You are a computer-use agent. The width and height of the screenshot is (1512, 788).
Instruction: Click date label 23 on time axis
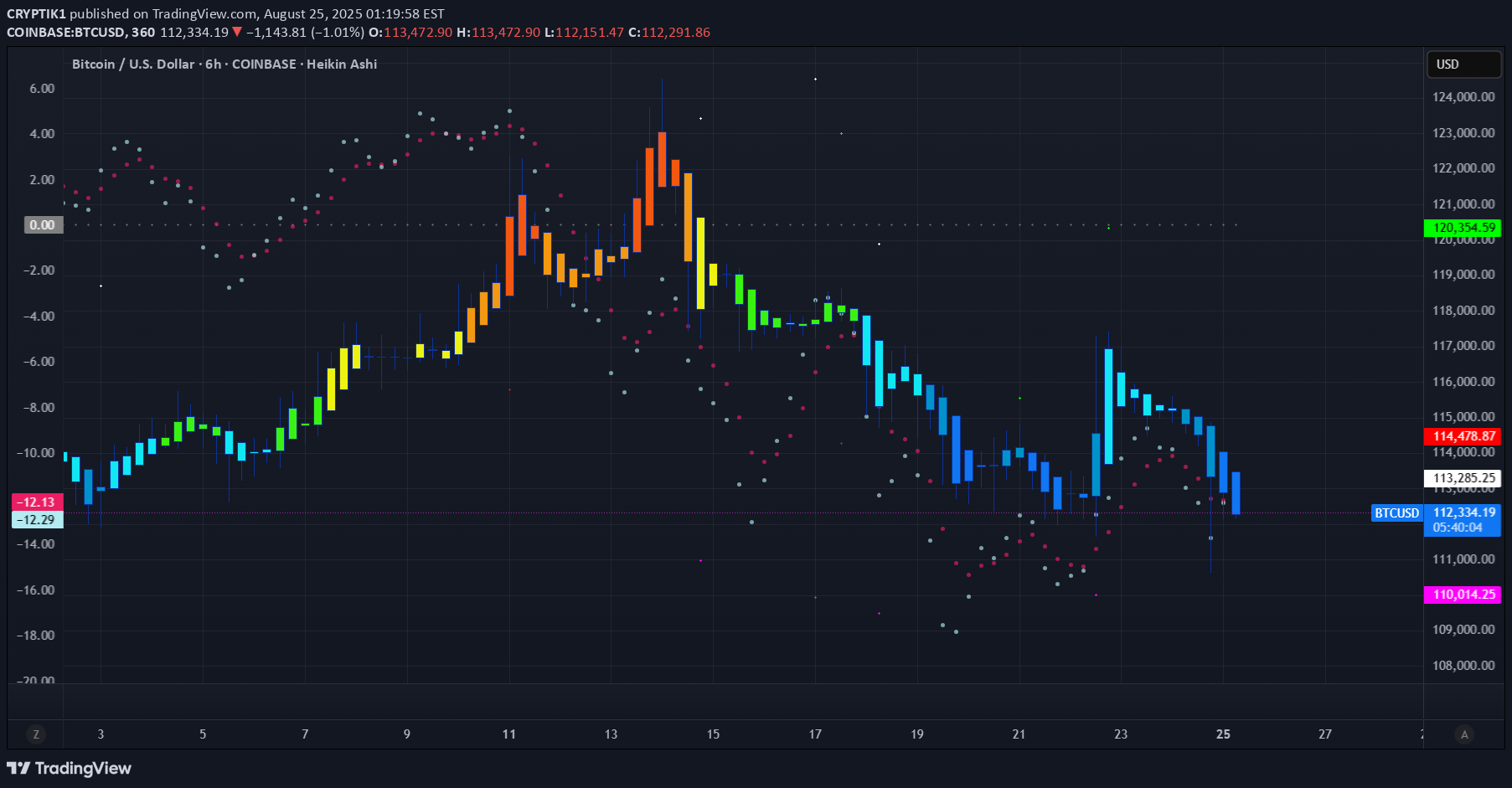tap(1121, 734)
